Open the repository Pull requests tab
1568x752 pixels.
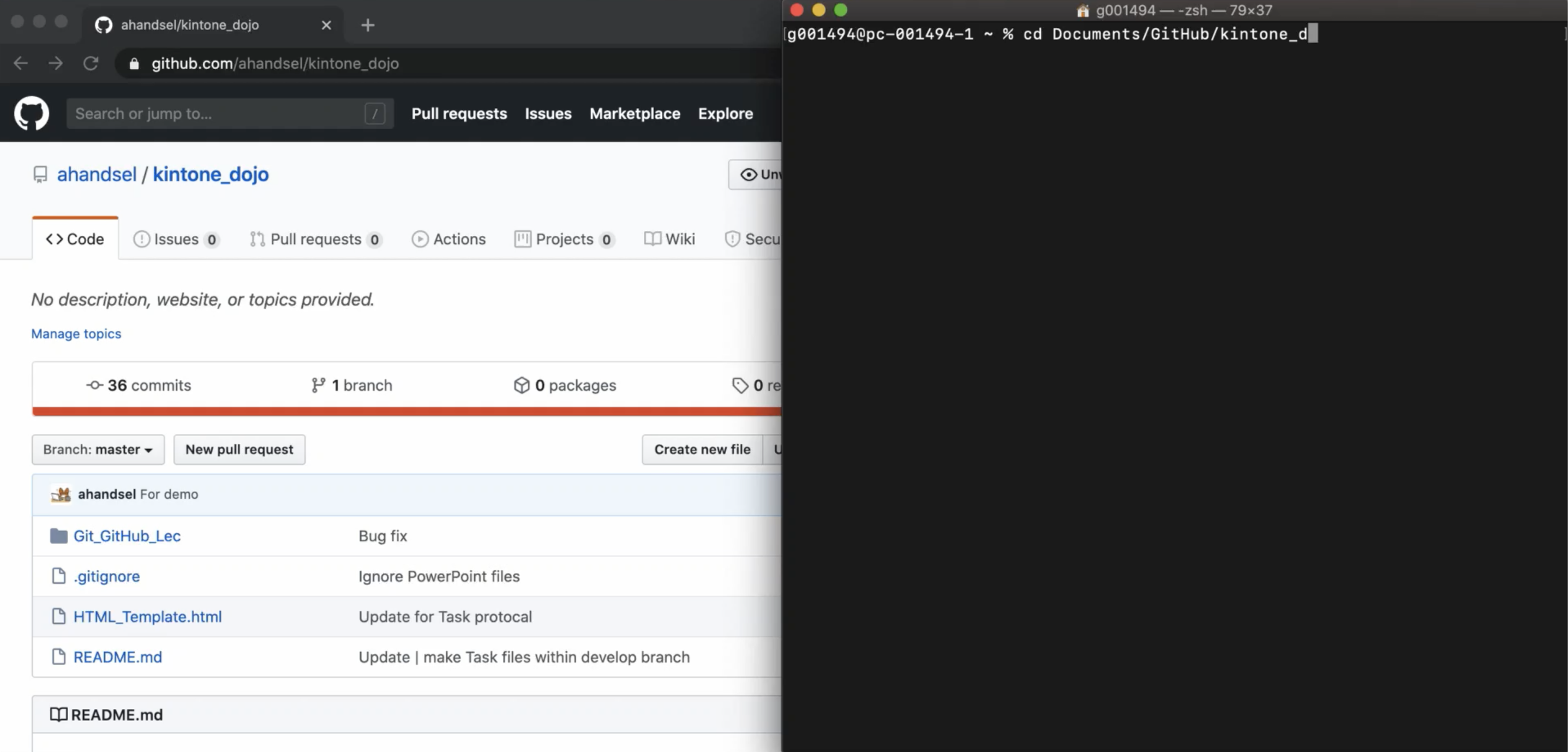(x=316, y=238)
